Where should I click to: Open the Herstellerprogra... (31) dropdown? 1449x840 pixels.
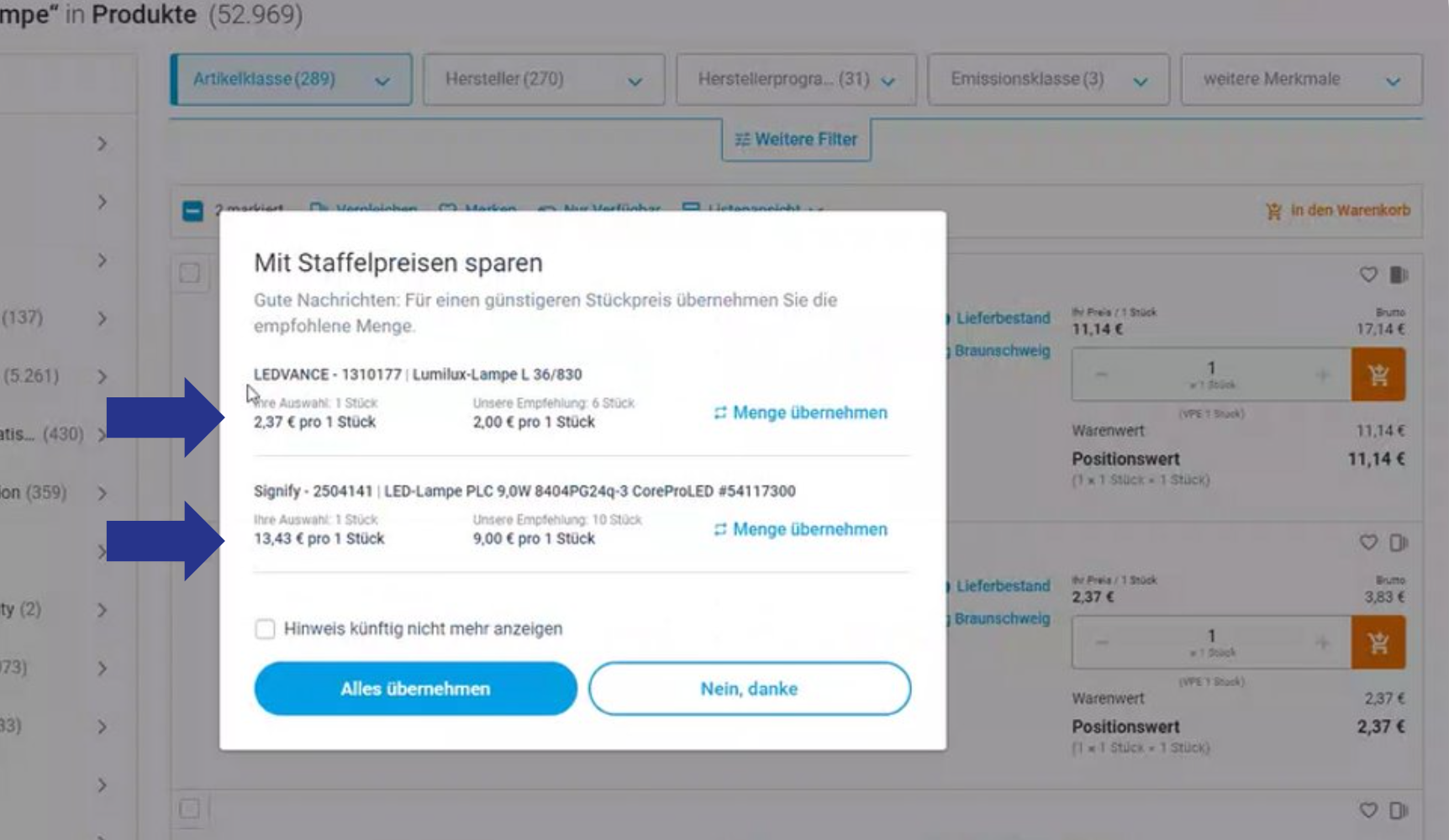click(796, 79)
